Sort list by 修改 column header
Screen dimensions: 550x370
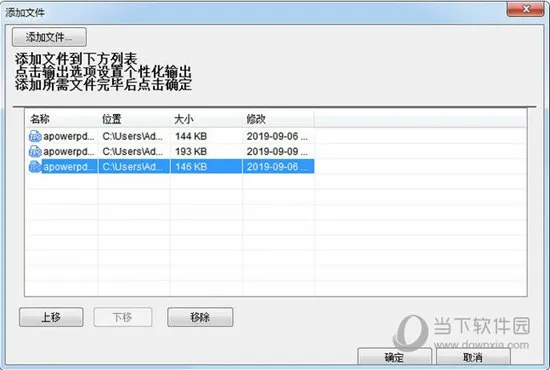tap(279, 119)
